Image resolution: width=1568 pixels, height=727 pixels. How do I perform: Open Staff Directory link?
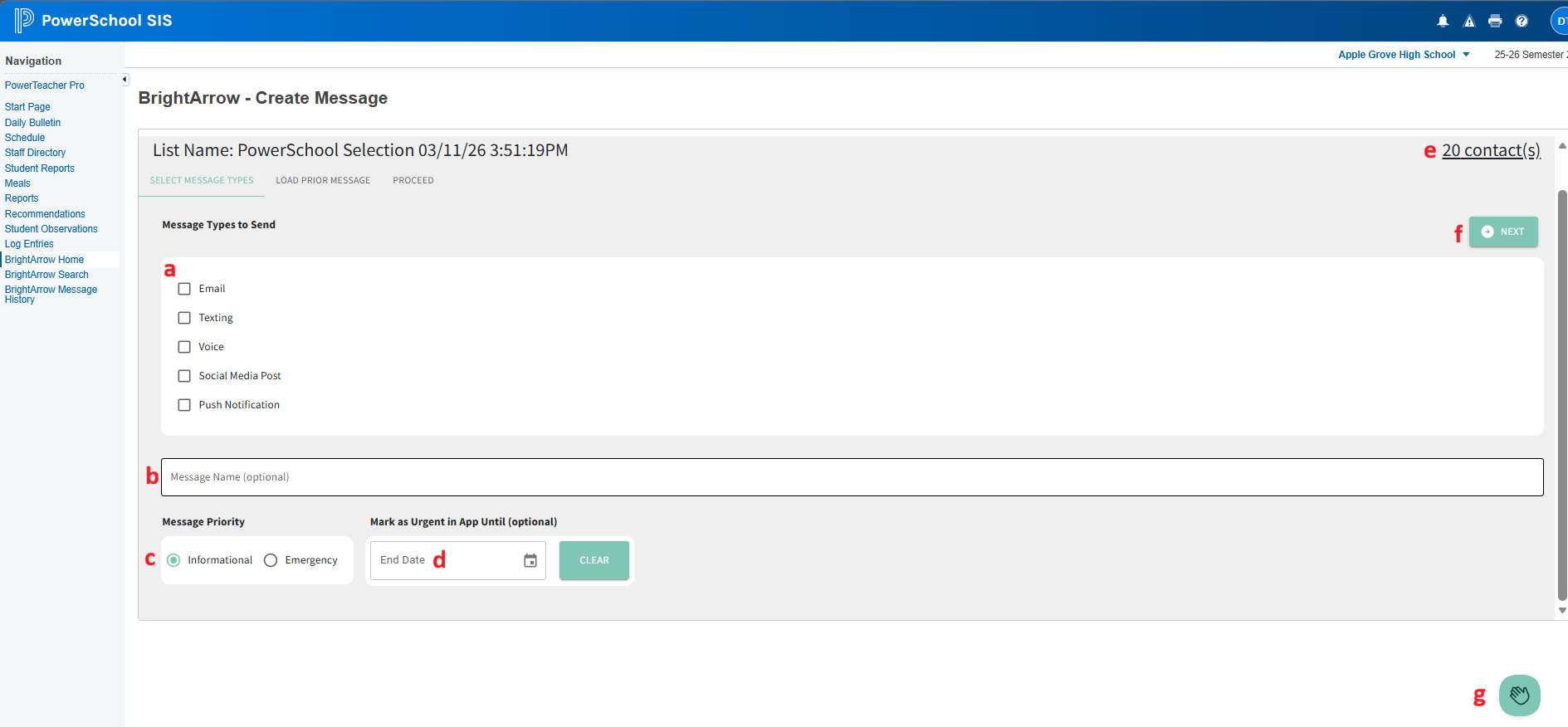click(x=35, y=153)
